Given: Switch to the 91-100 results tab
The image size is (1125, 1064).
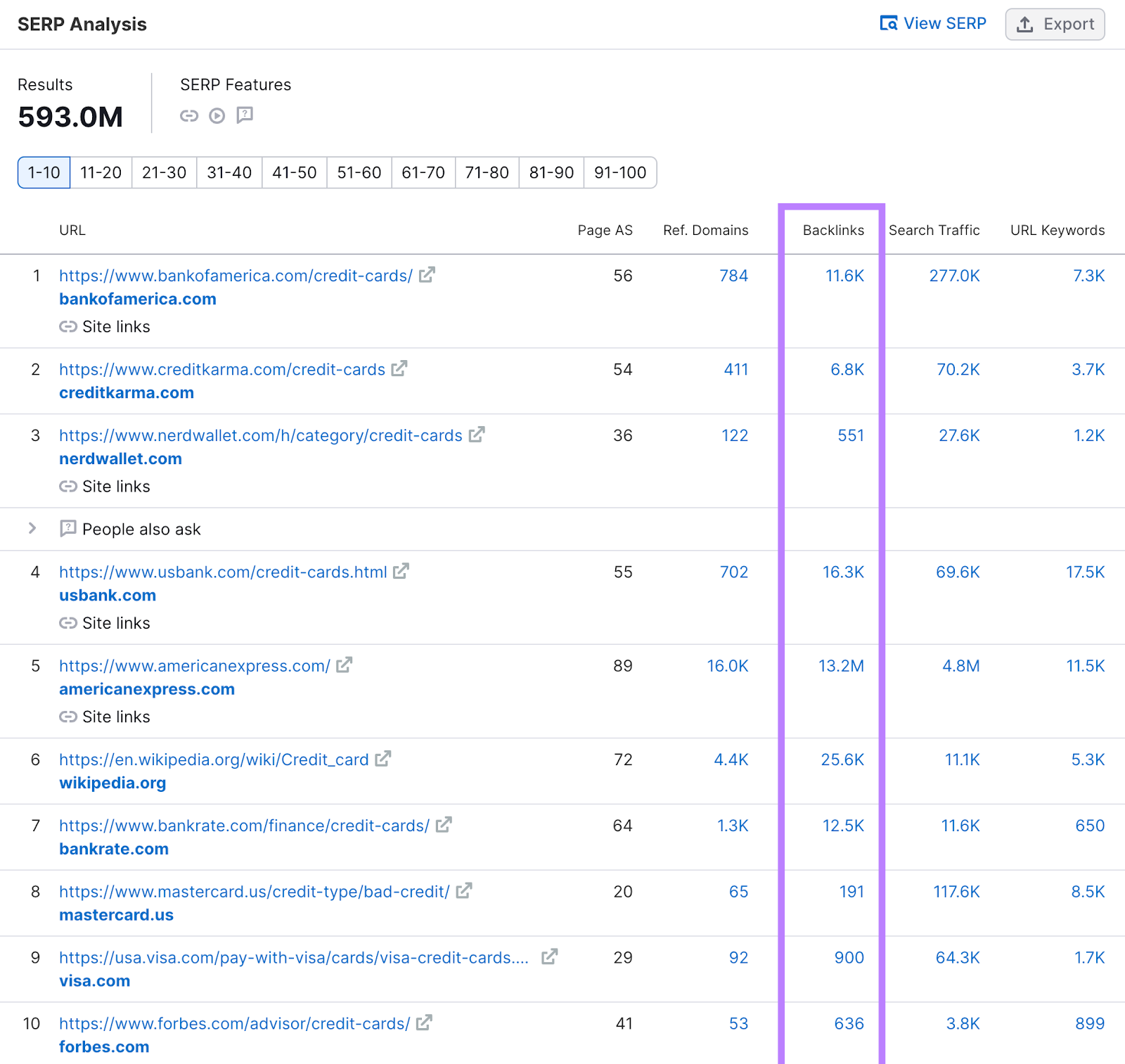Looking at the screenshot, I should [620, 172].
